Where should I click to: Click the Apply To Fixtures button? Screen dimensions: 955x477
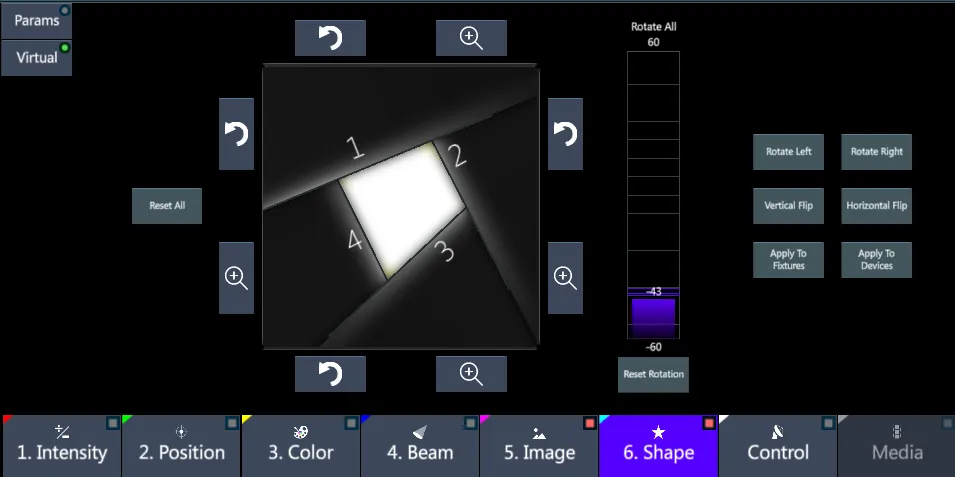click(x=788, y=260)
